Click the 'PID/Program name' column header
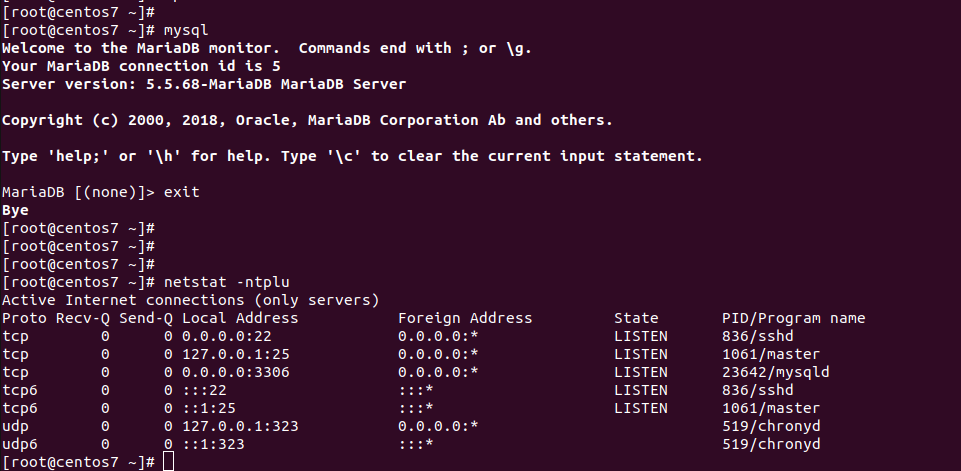Screen dimensions: 961x471 (793, 318)
